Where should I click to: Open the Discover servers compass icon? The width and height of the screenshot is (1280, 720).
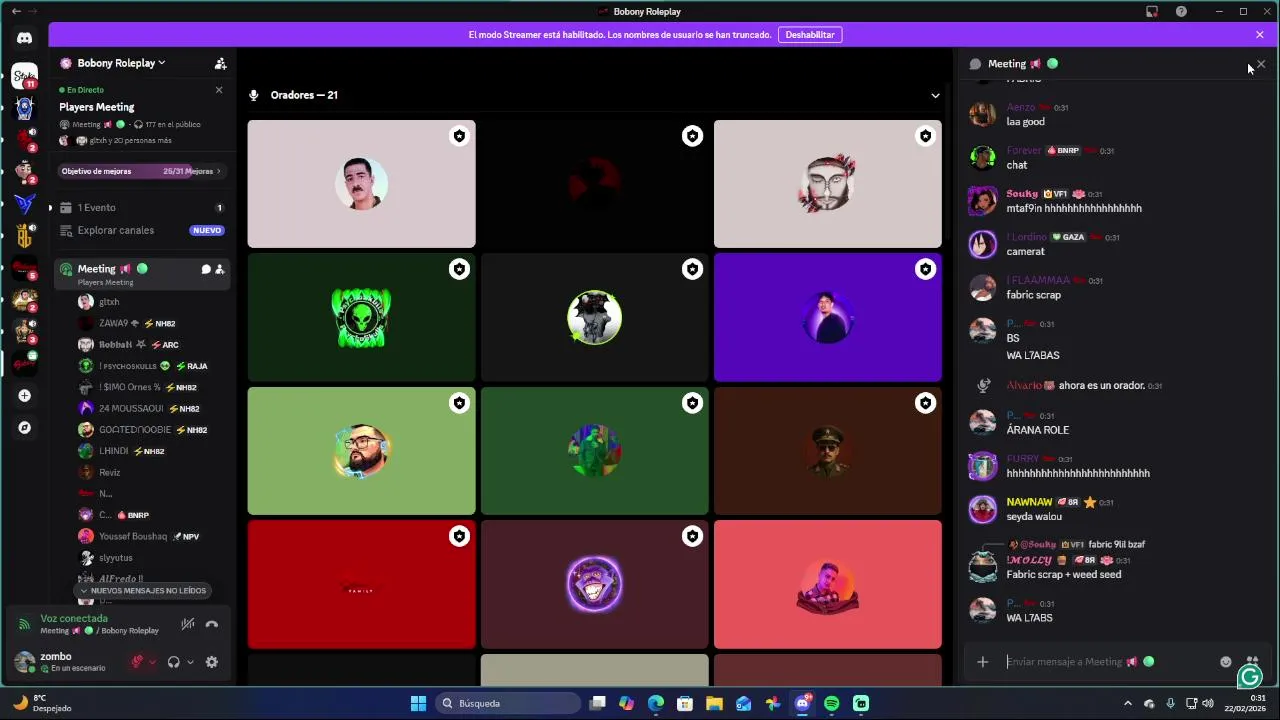point(24,428)
